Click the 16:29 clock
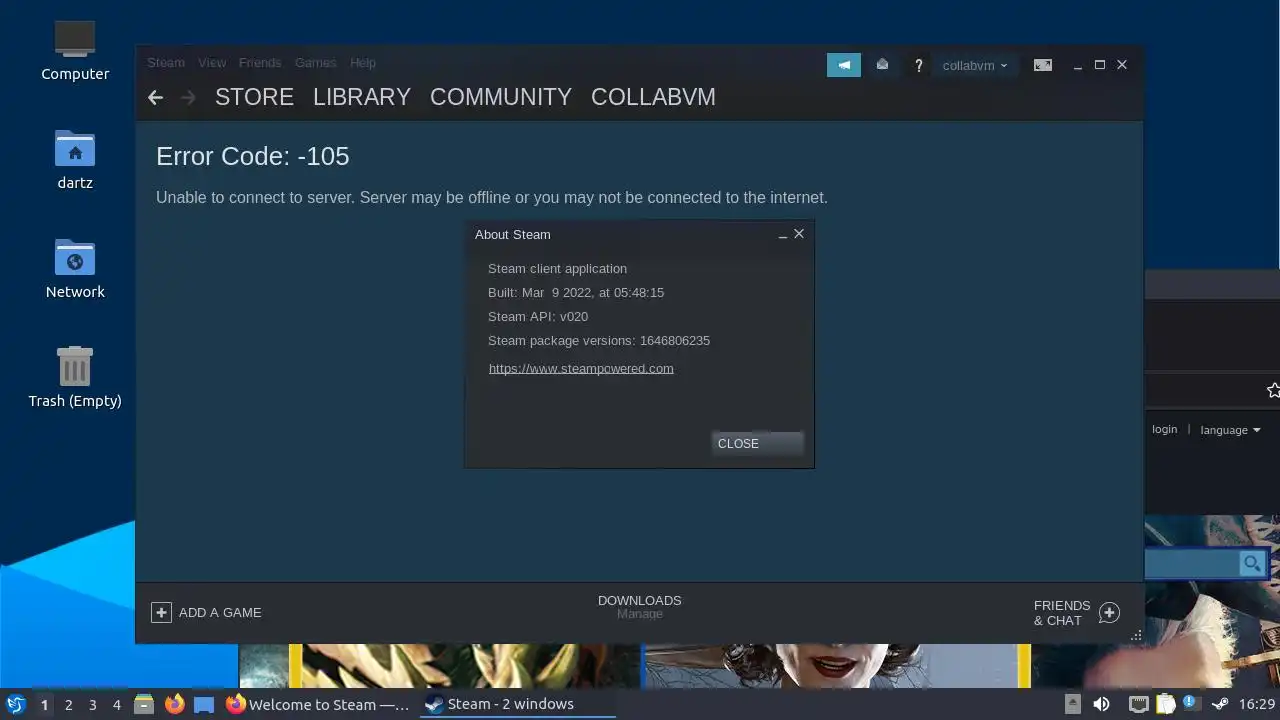Screen dimensions: 1280x720 (1257, 704)
